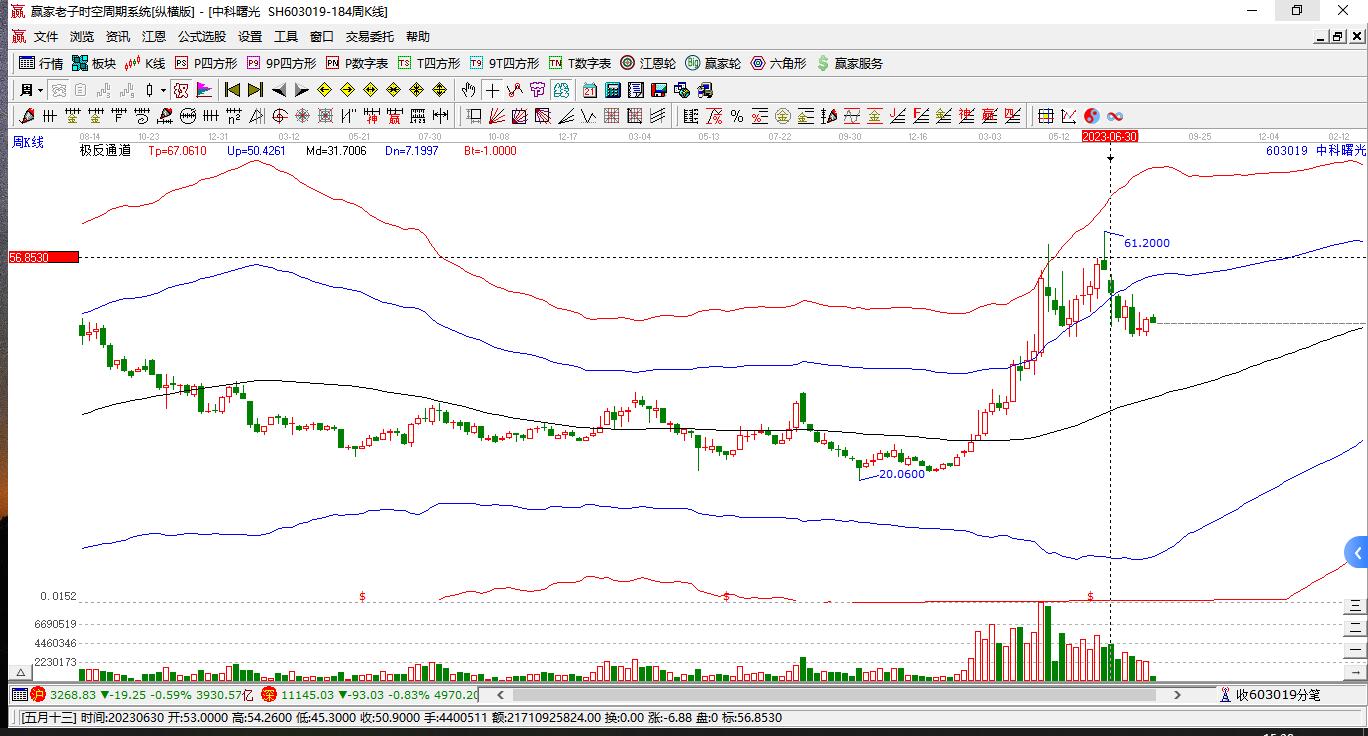Click the horizontal scrollbar right arrow
The height and width of the screenshot is (736, 1368).
pyautogui.click(x=1177, y=694)
